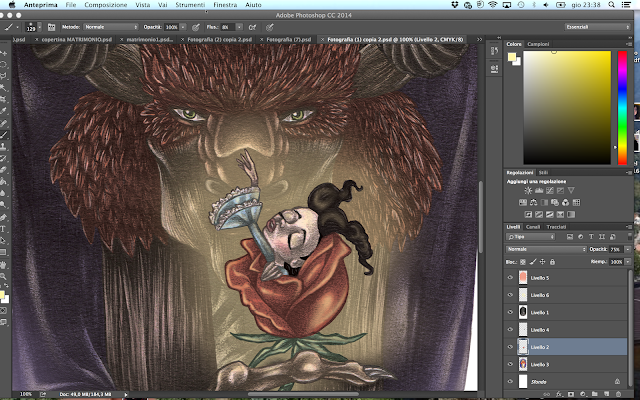Add a Gradient Map adjustment
640x400 pixels.
coord(571,214)
